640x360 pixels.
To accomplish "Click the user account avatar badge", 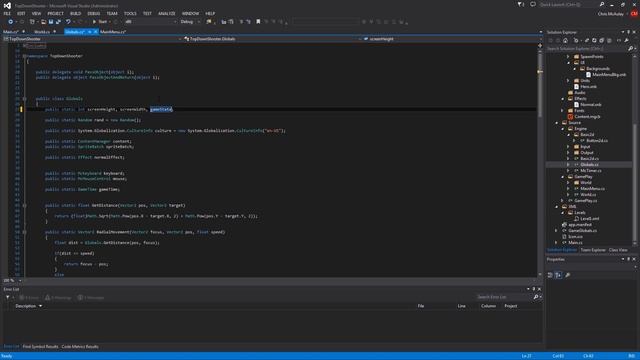I will coord(634,13).
